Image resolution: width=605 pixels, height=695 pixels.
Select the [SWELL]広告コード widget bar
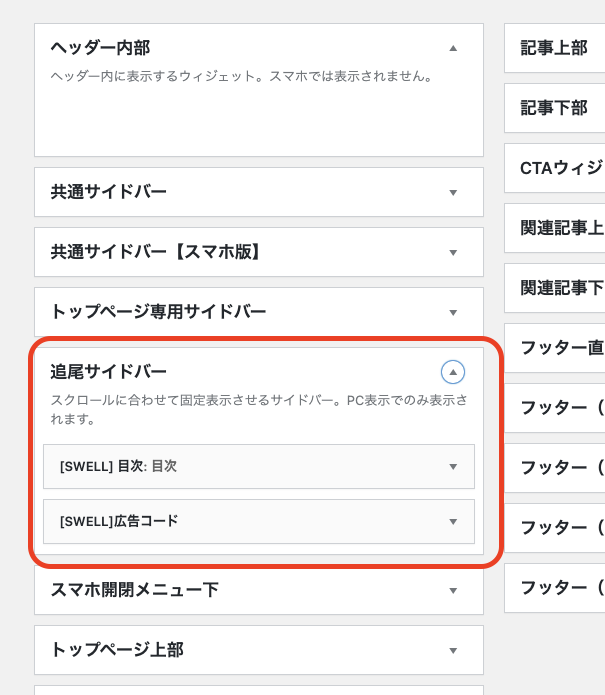tap(259, 521)
